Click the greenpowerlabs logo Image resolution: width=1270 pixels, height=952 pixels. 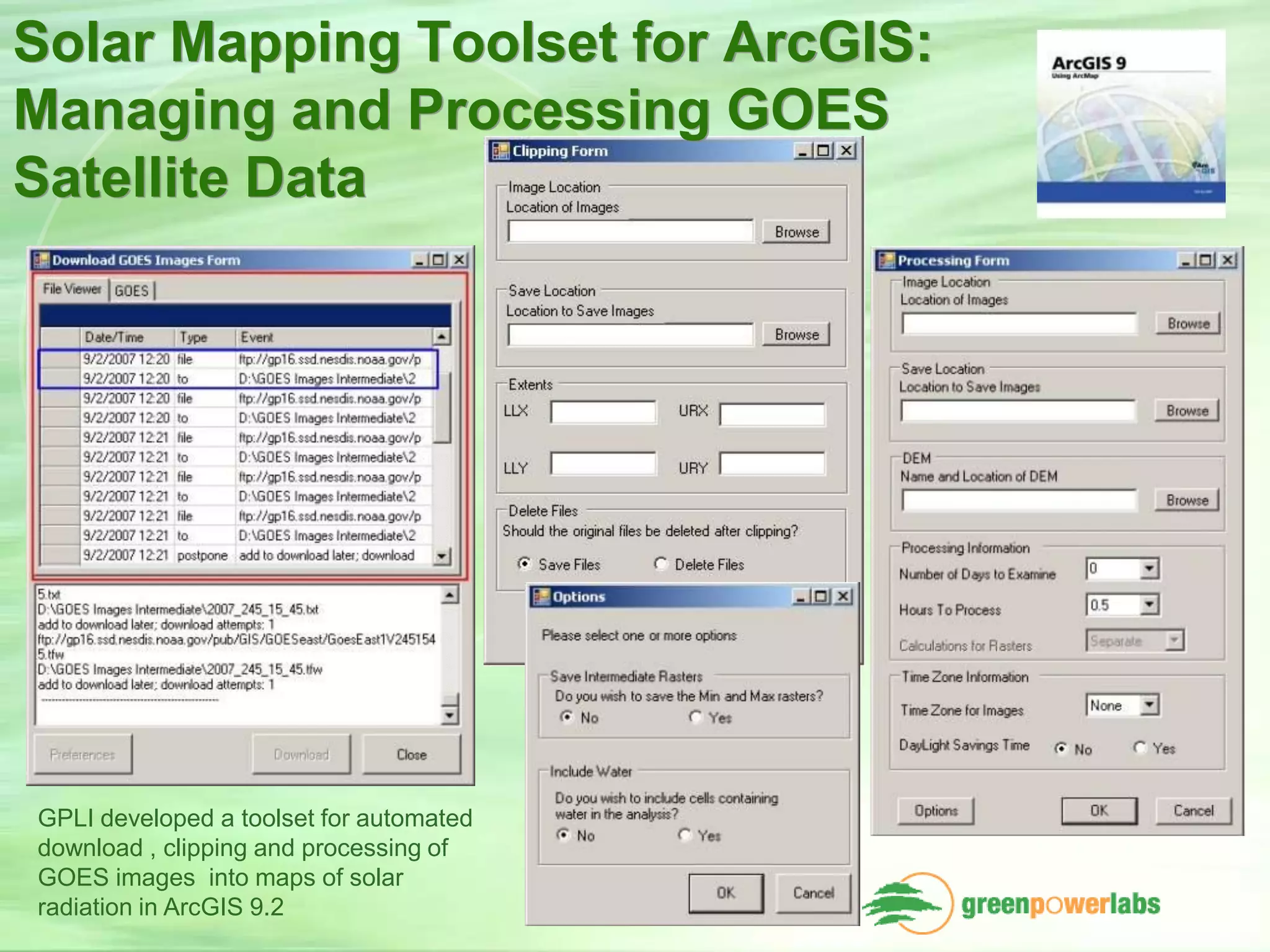click(x=1011, y=903)
